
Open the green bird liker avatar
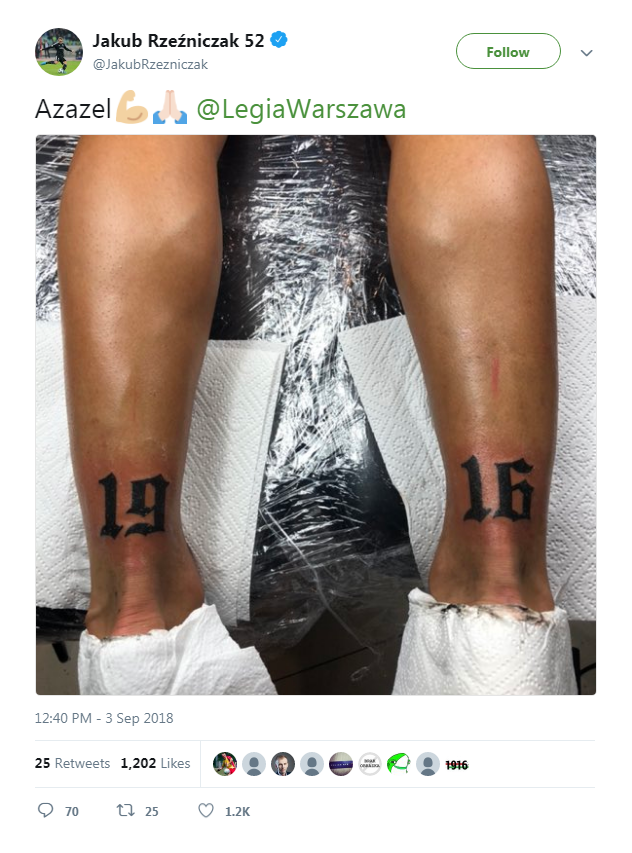399,764
